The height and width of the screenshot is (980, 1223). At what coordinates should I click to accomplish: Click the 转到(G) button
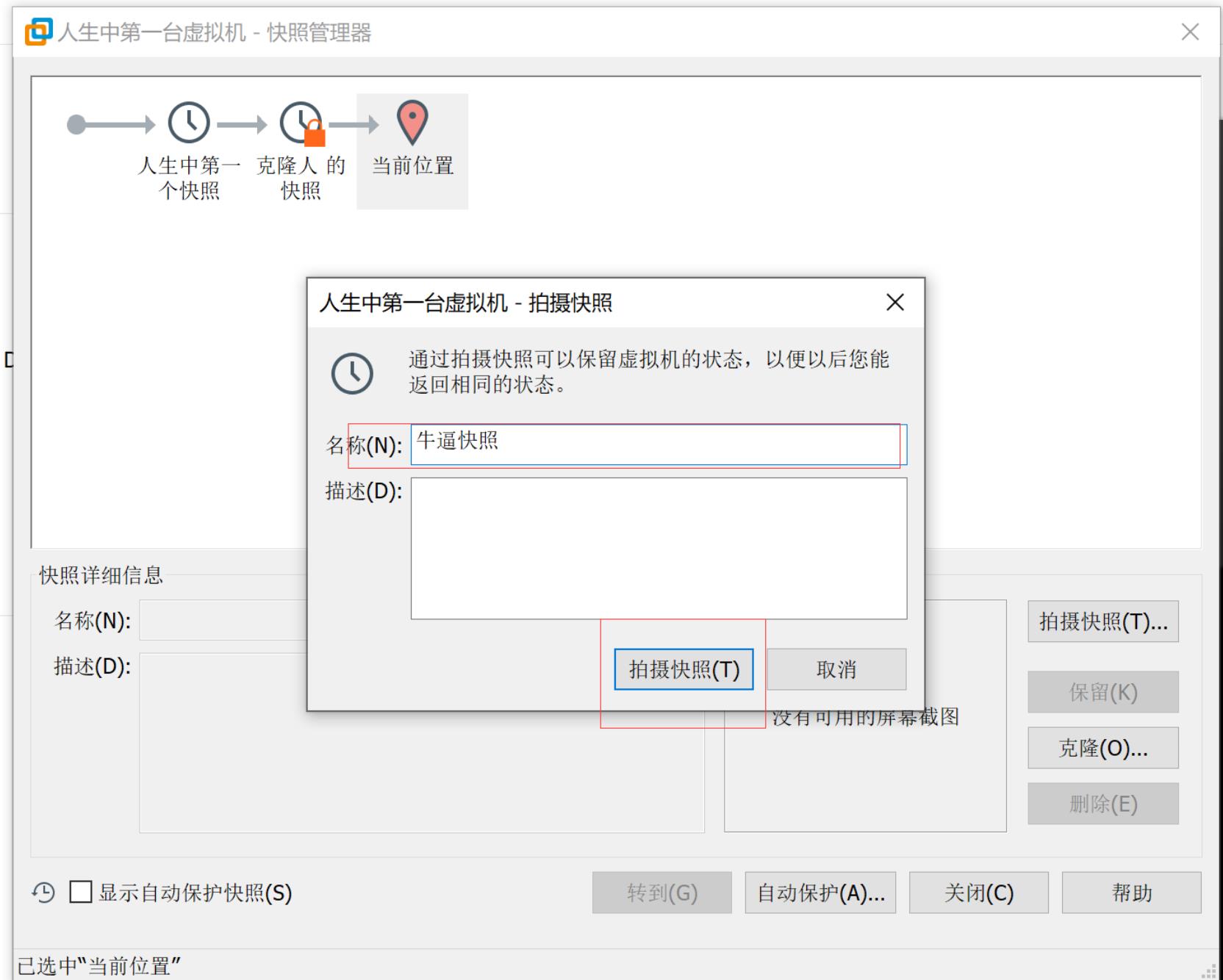tap(662, 893)
